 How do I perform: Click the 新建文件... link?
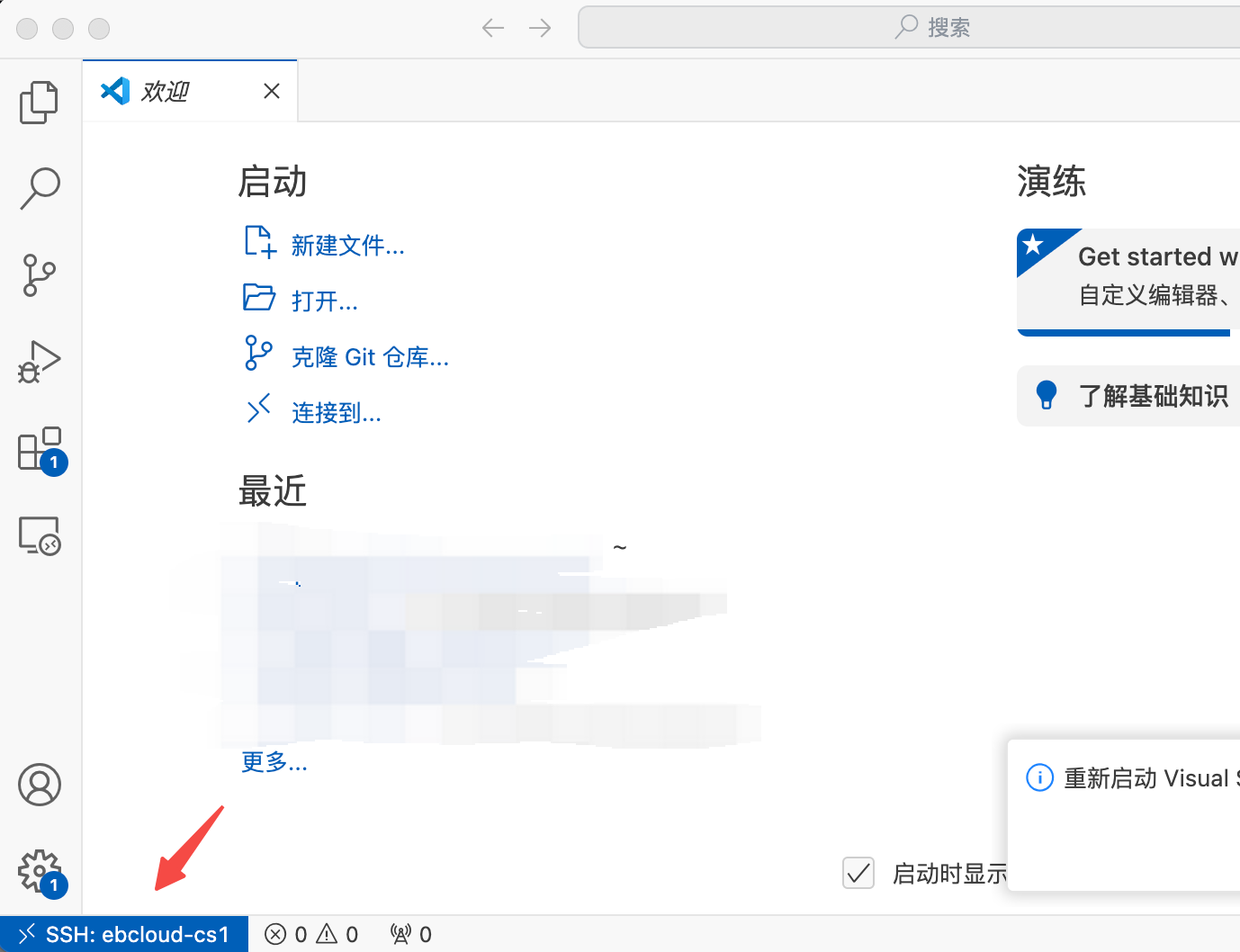point(347,246)
